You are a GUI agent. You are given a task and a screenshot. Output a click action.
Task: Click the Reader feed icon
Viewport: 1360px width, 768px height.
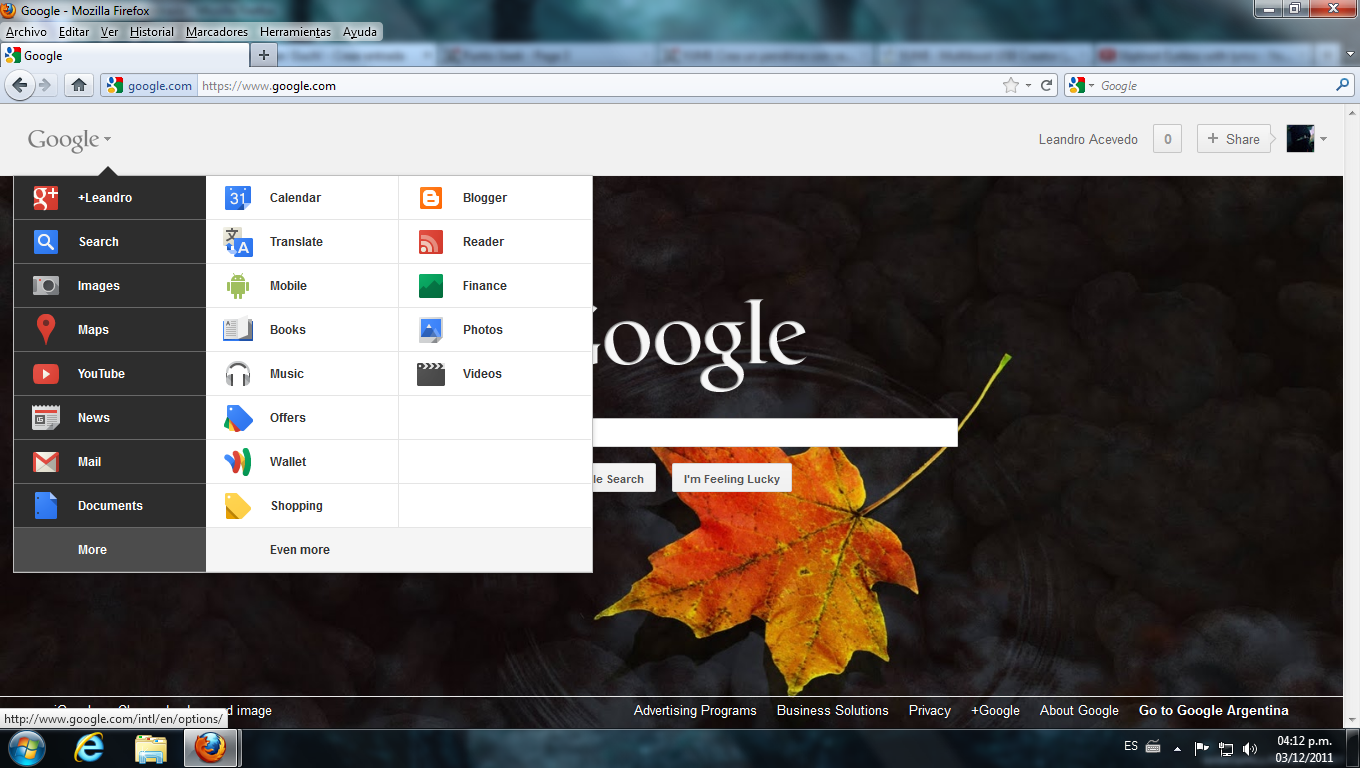pyautogui.click(x=431, y=242)
